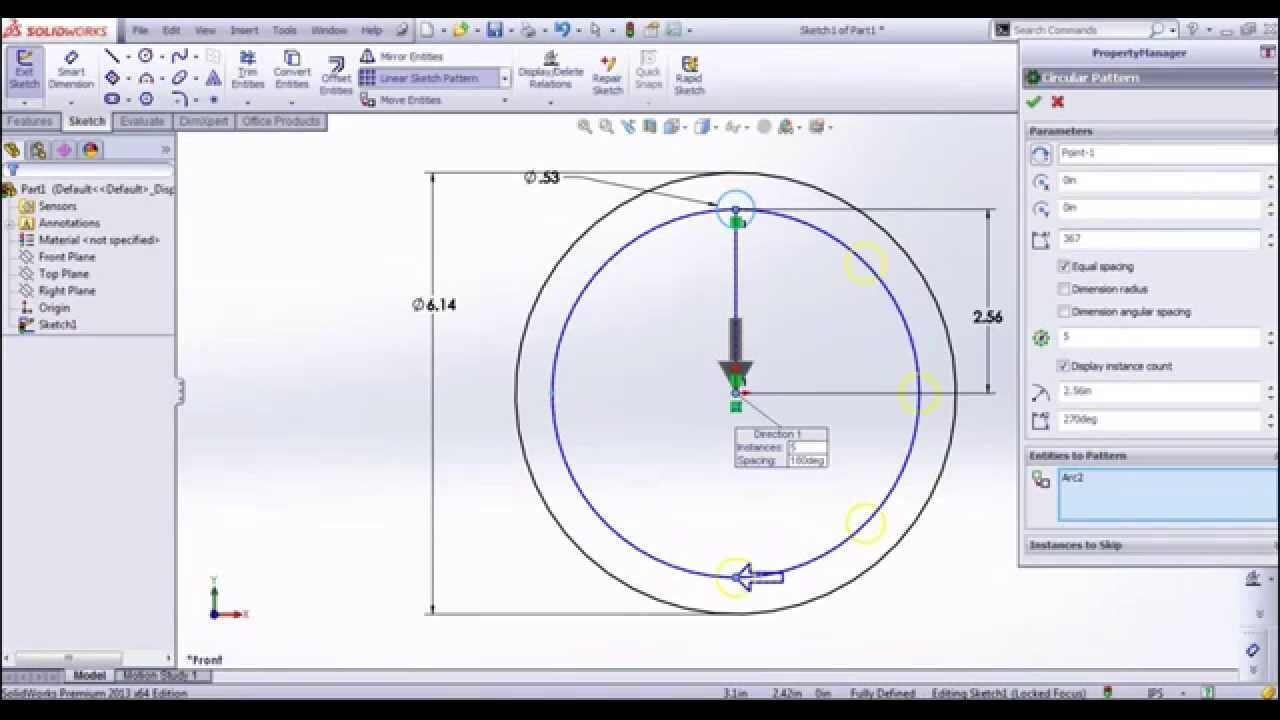Viewport: 1280px width, 720px height.
Task: Open Display/Delete Relations tool
Action: 550,70
